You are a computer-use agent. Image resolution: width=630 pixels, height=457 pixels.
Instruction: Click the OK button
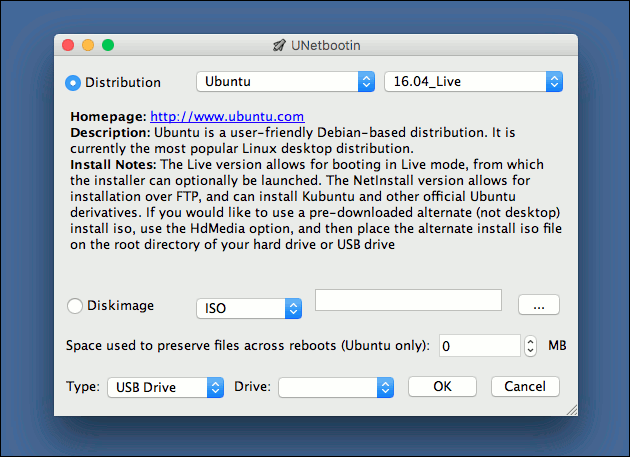[442, 387]
